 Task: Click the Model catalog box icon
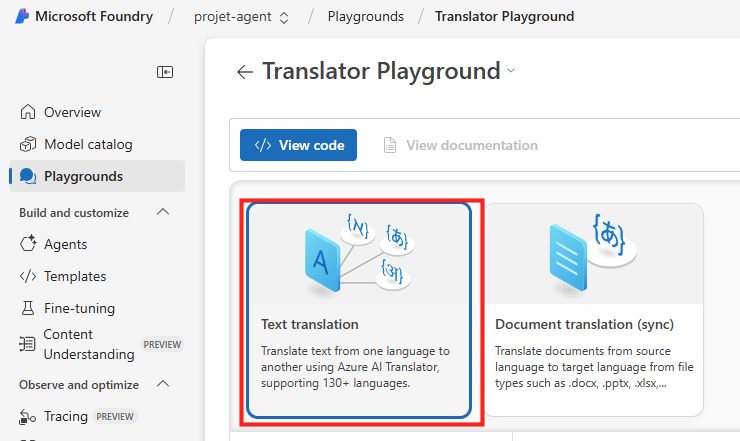pos(28,144)
